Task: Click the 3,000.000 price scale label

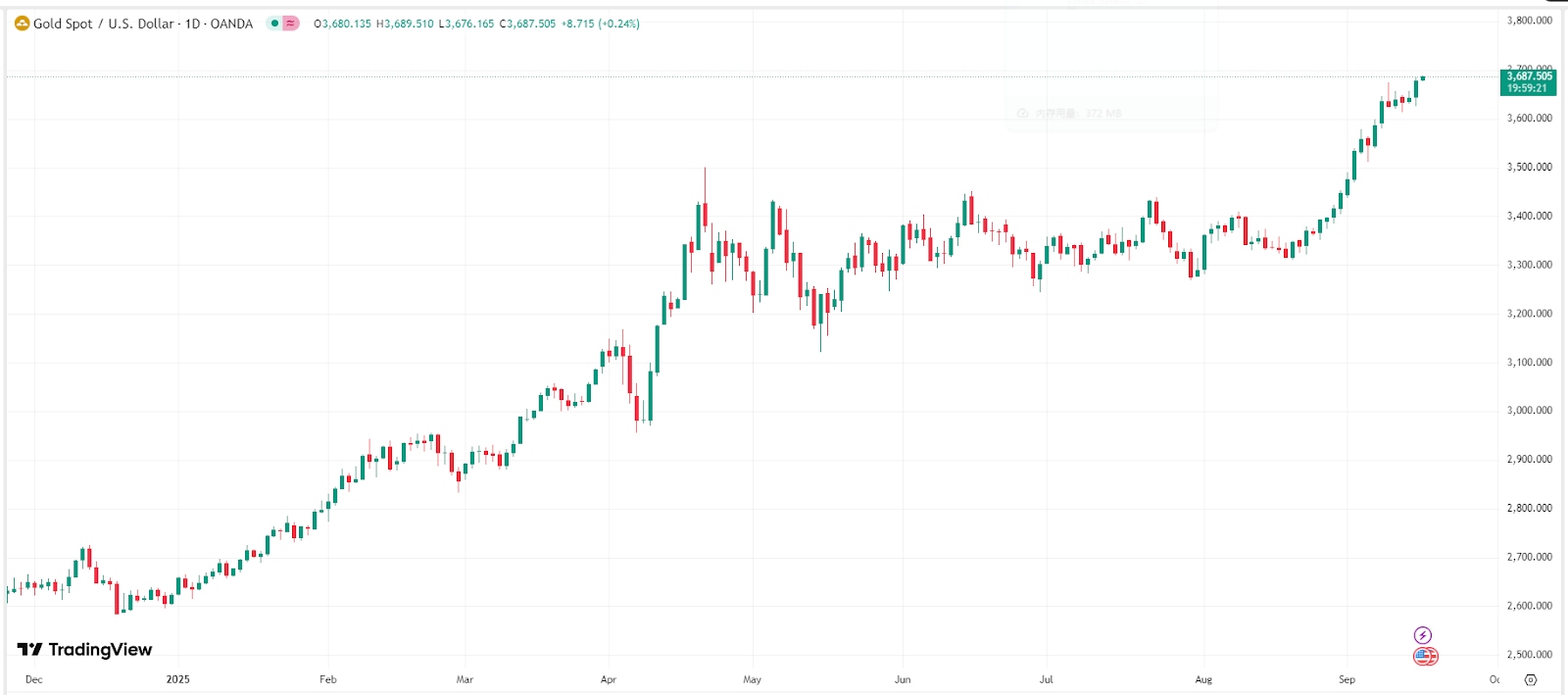Action: [x=1529, y=411]
